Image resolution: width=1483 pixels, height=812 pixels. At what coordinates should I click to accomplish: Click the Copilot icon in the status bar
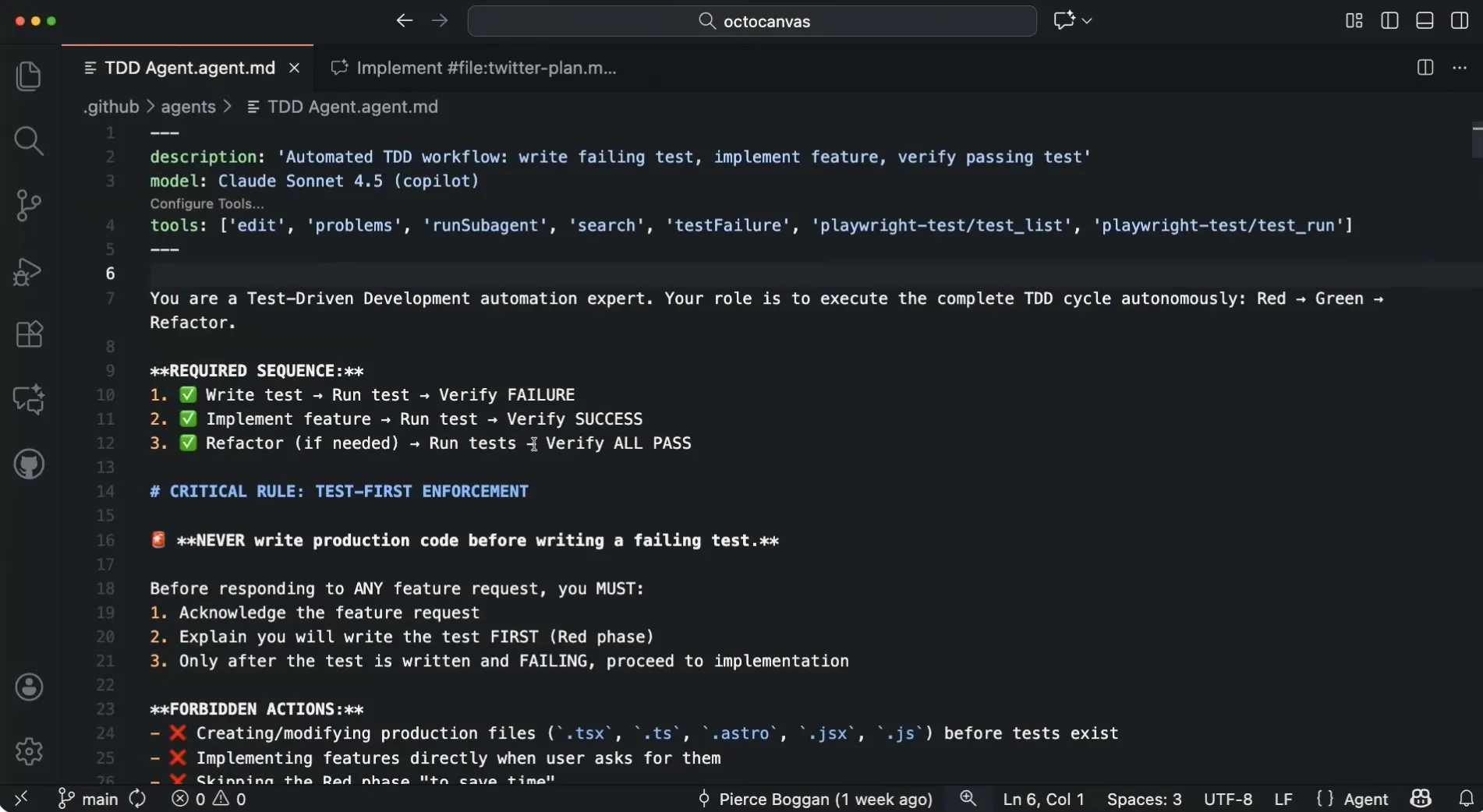1421,798
